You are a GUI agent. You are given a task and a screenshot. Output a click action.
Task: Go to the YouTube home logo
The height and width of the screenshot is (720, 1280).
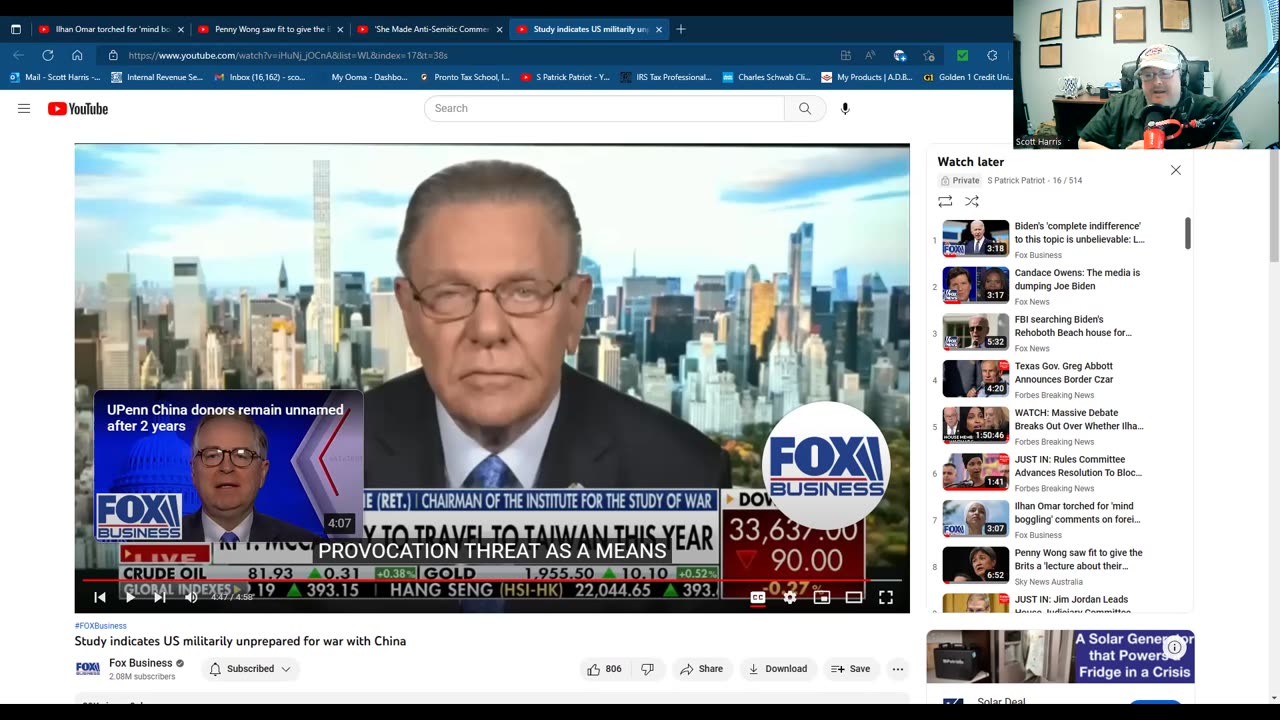point(78,108)
